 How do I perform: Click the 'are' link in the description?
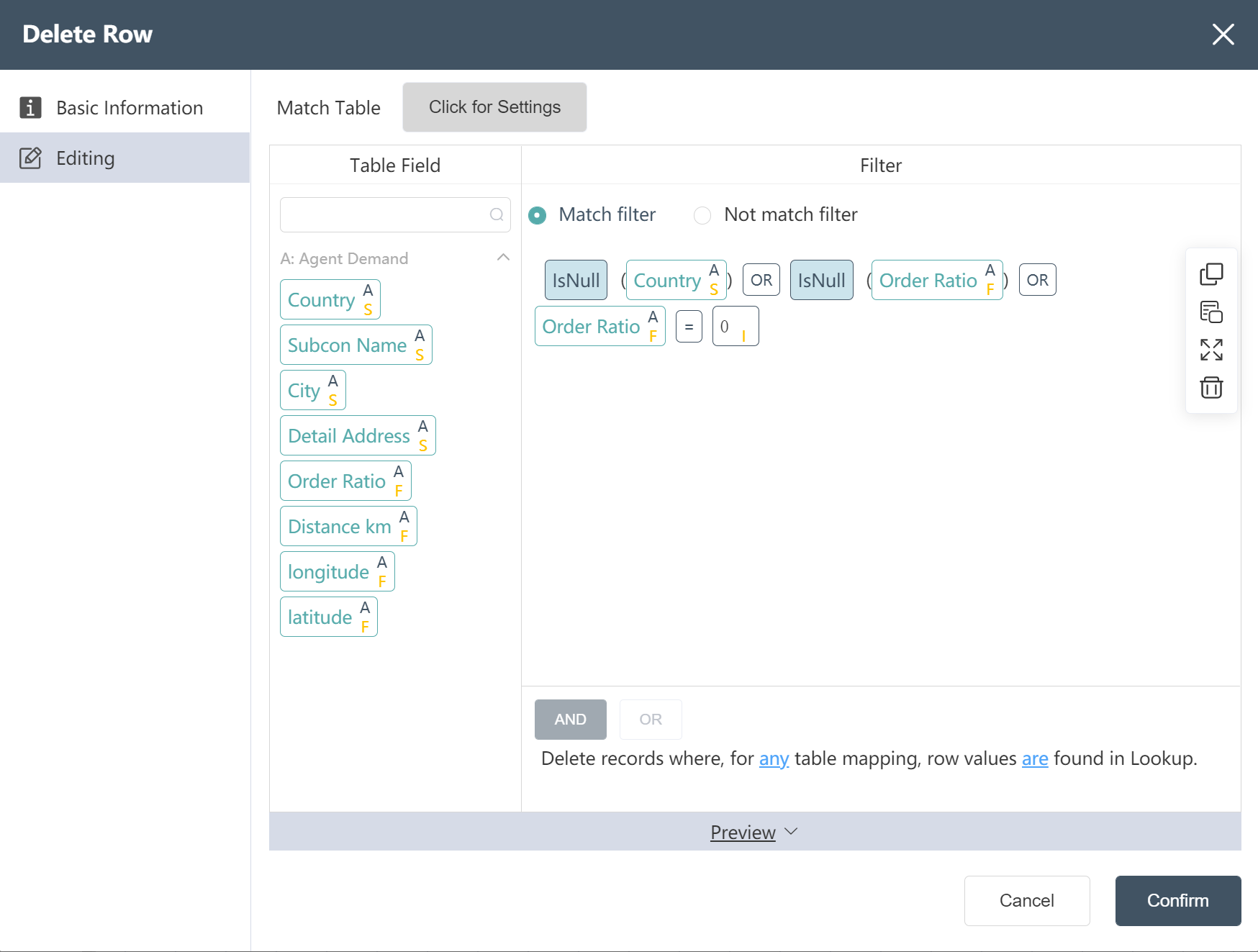(1035, 758)
